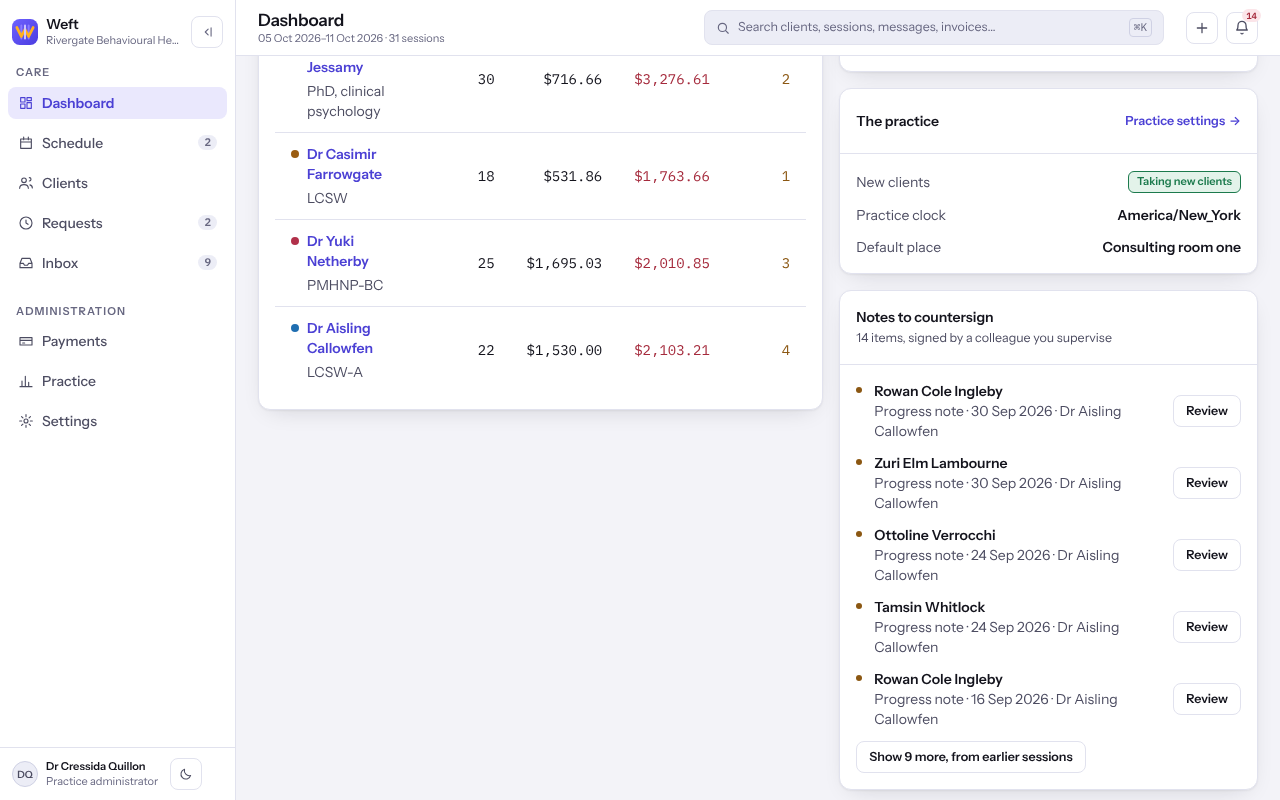Image resolution: width=1280 pixels, height=800 pixels.
Task: Click the DQ user avatar
Action: [25, 774]
